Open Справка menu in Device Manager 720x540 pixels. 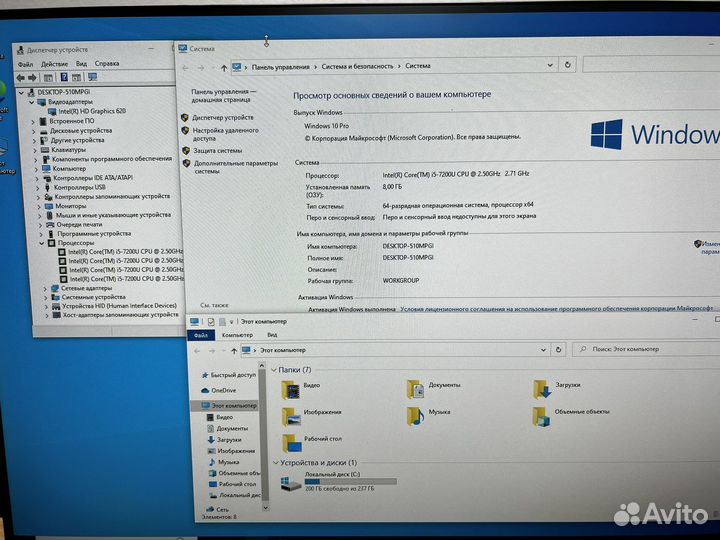[107, 63]
